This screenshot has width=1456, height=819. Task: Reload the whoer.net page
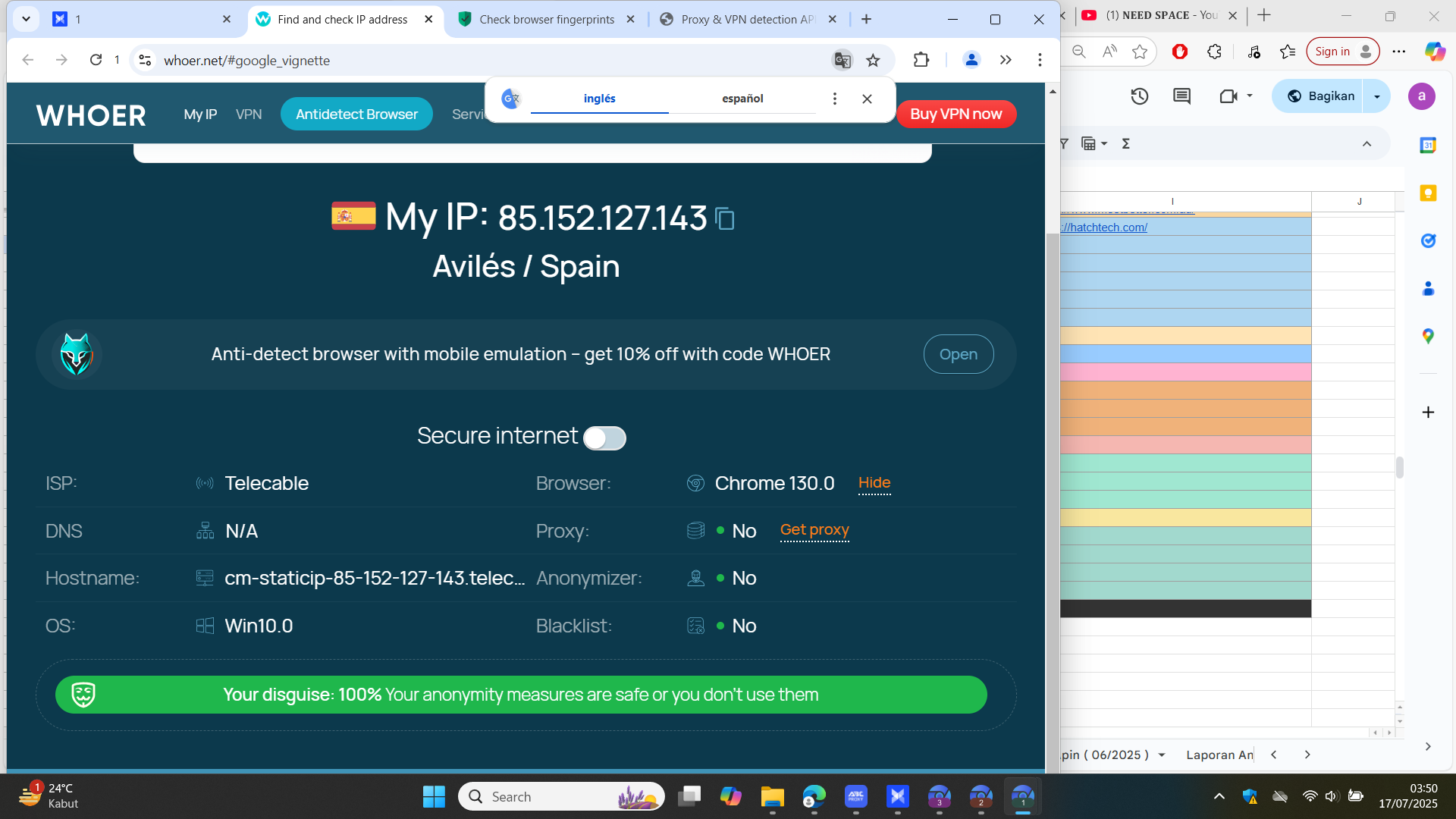(x=96, y=60)
